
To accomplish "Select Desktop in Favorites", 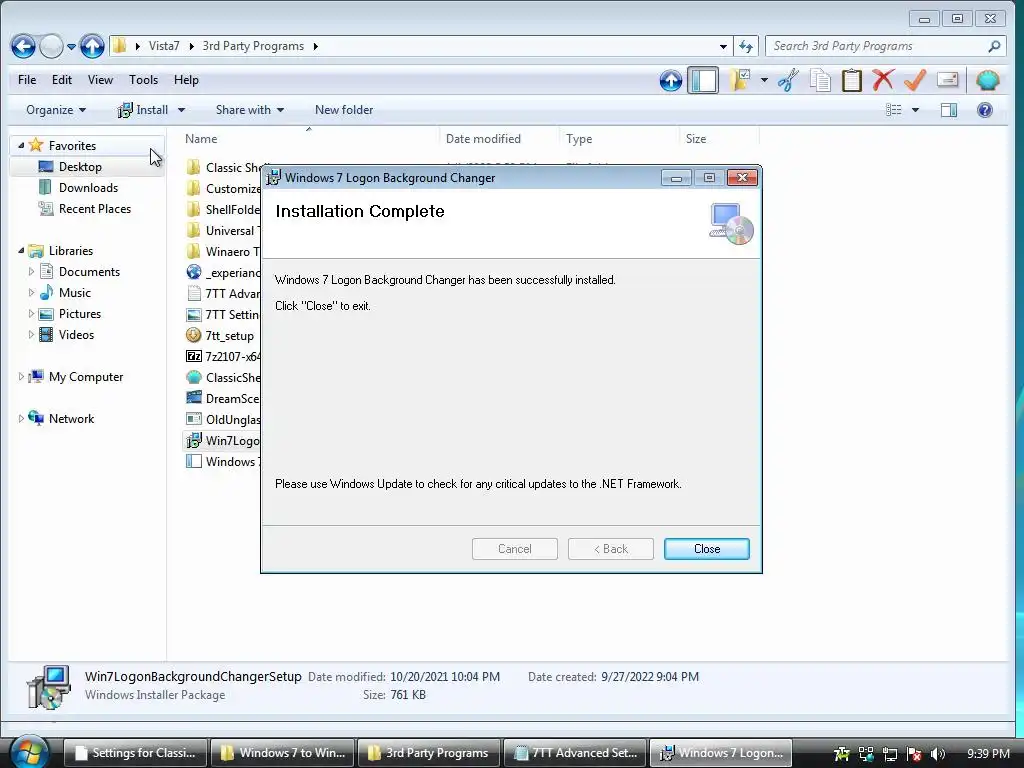I will pos(80,167).
